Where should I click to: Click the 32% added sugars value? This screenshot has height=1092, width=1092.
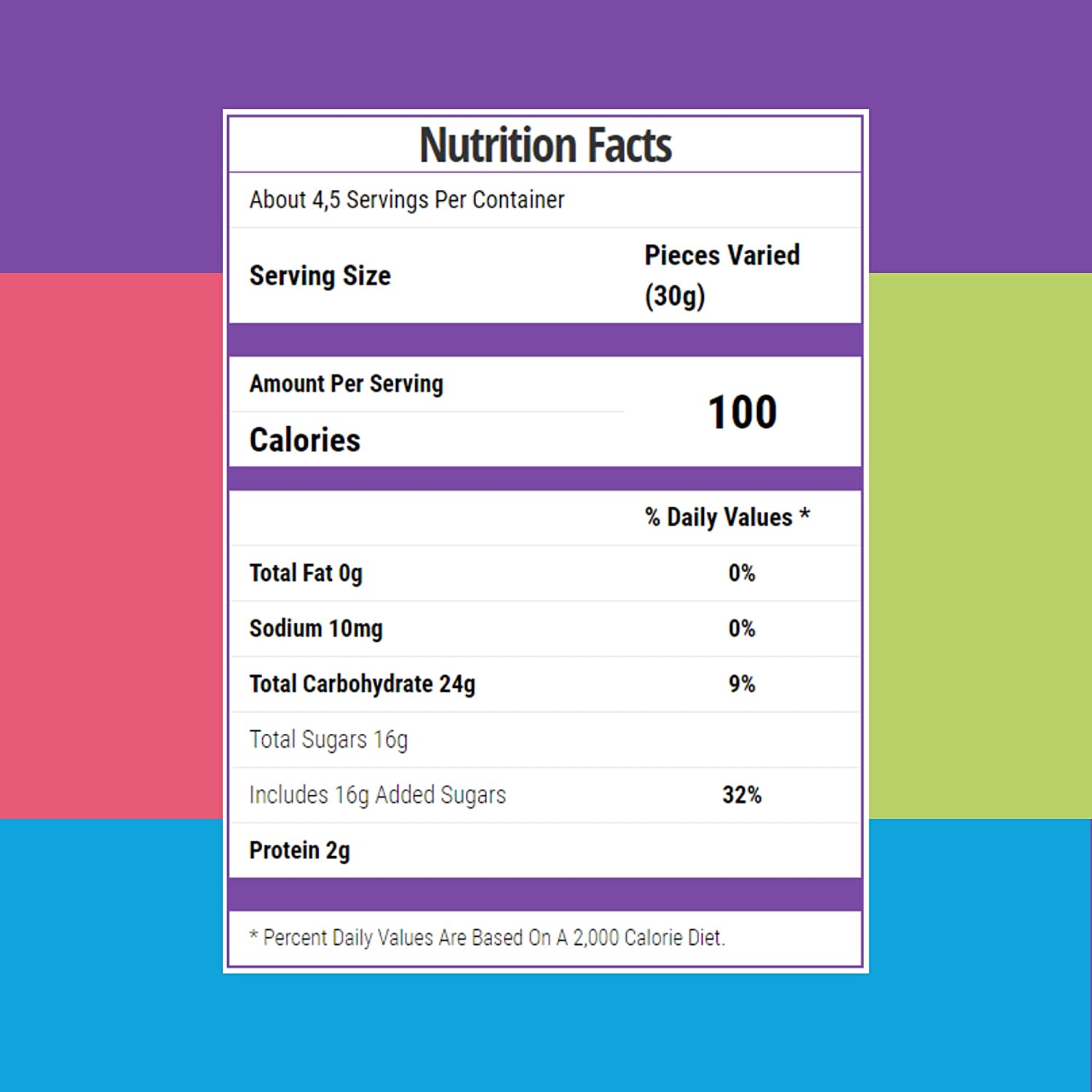[742, 794]
